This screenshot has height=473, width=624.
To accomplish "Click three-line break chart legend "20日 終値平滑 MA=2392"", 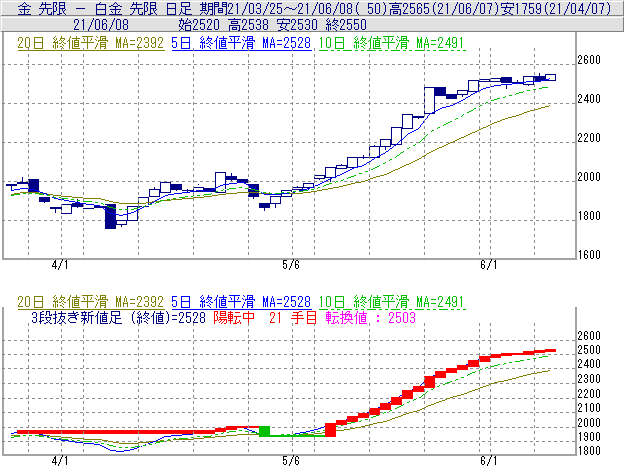I will click(x=91, y=302).
